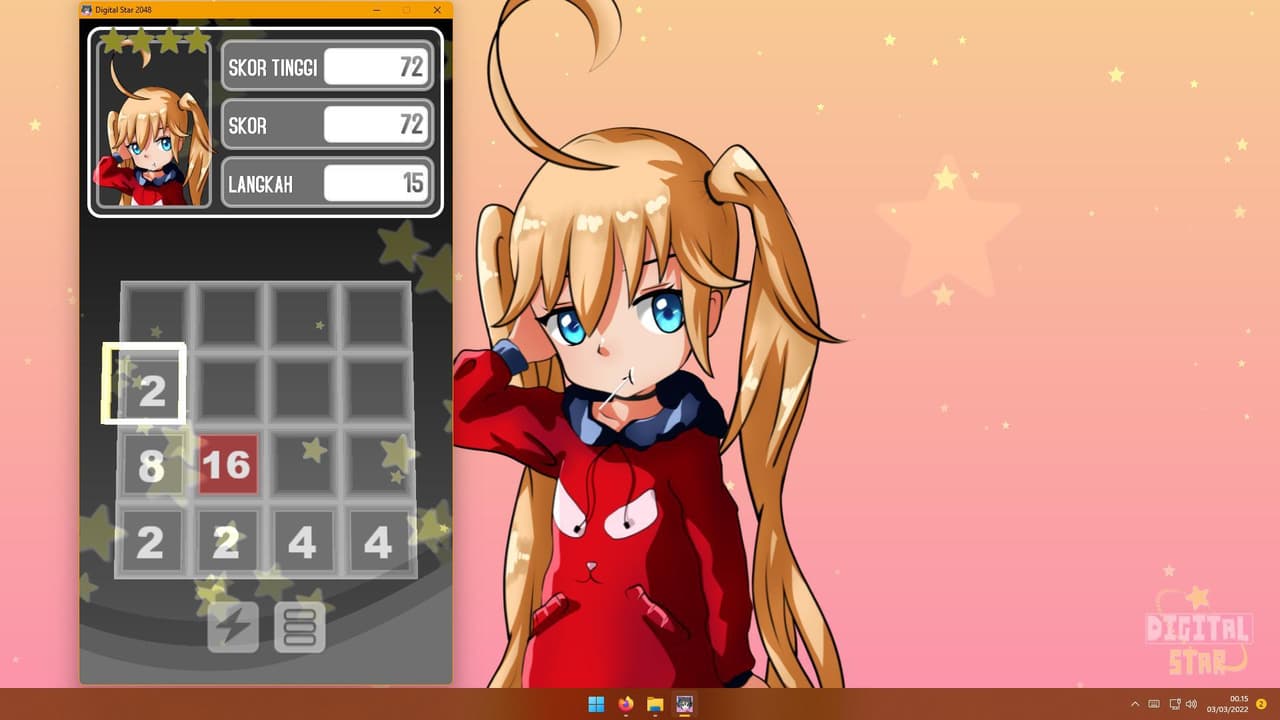Click the LANGKAH value 15
The width and height of the screenshot is (1280, 720).
coord(377,183)
